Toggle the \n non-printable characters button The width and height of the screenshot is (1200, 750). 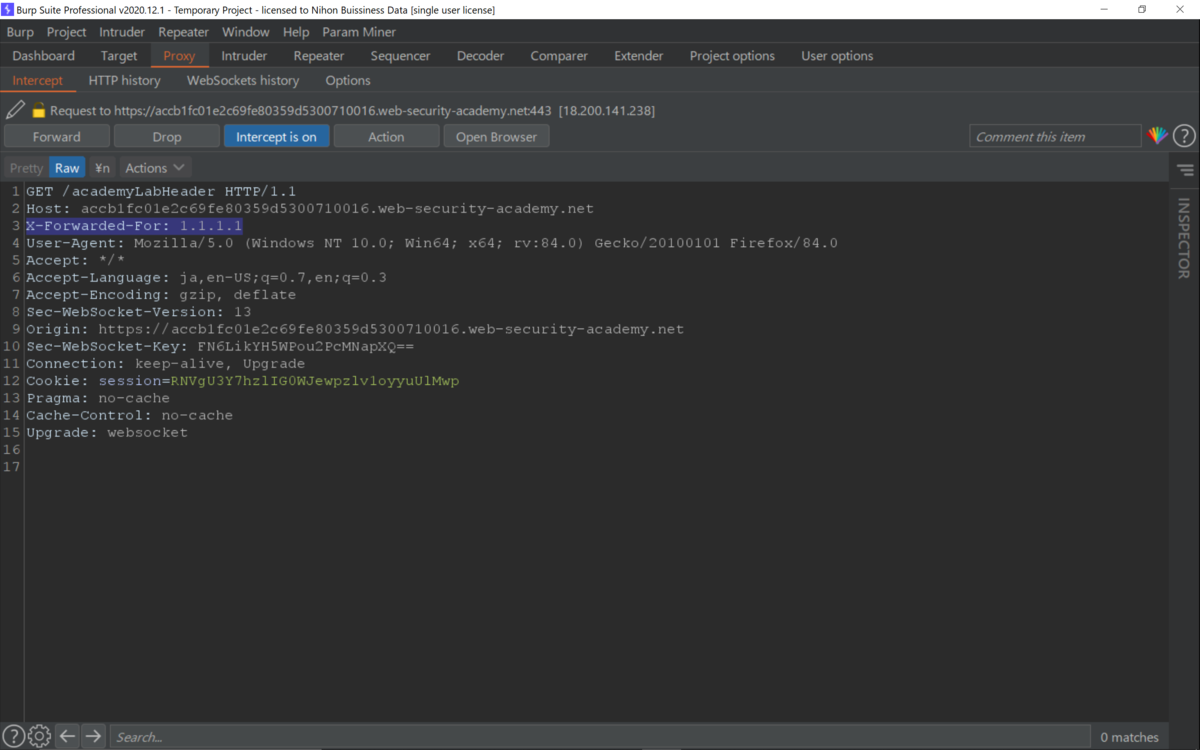click(102, 168)
